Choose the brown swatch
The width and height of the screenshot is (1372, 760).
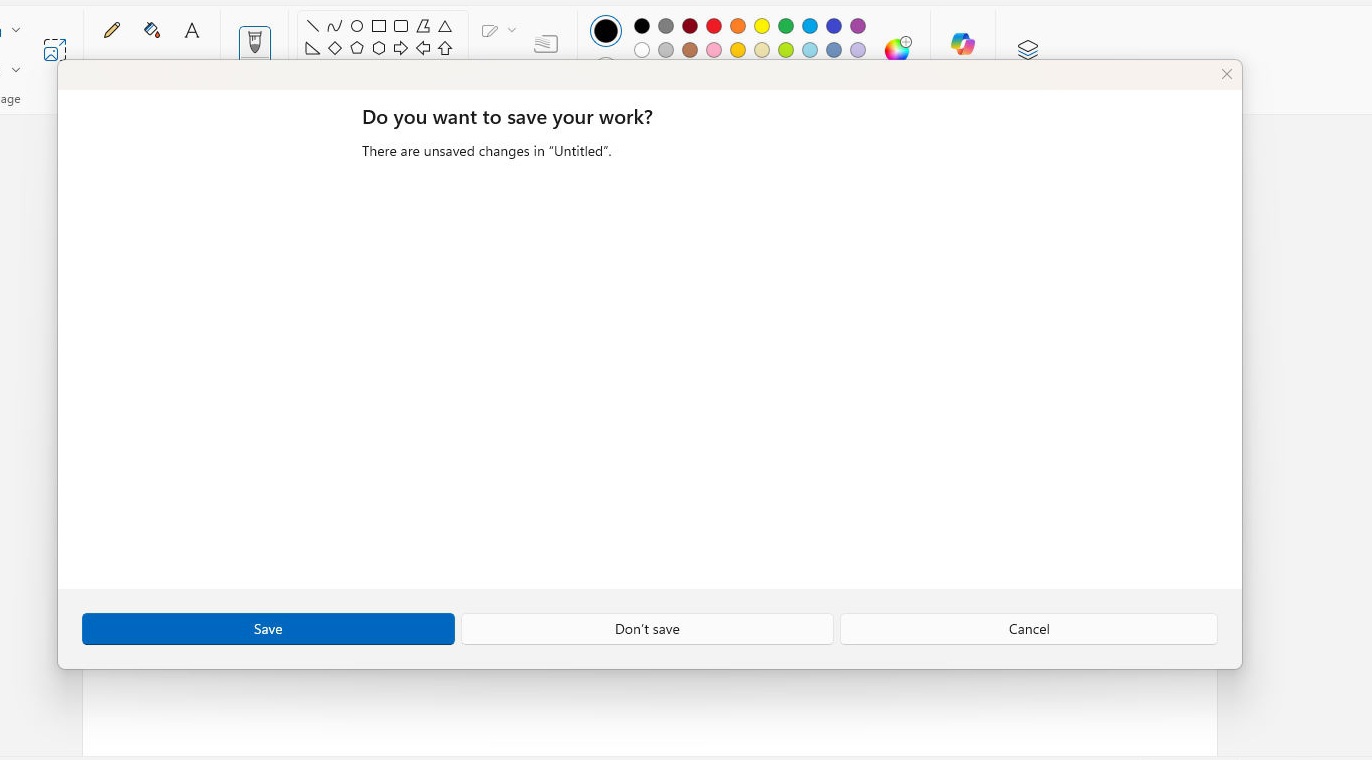point(690,50)
